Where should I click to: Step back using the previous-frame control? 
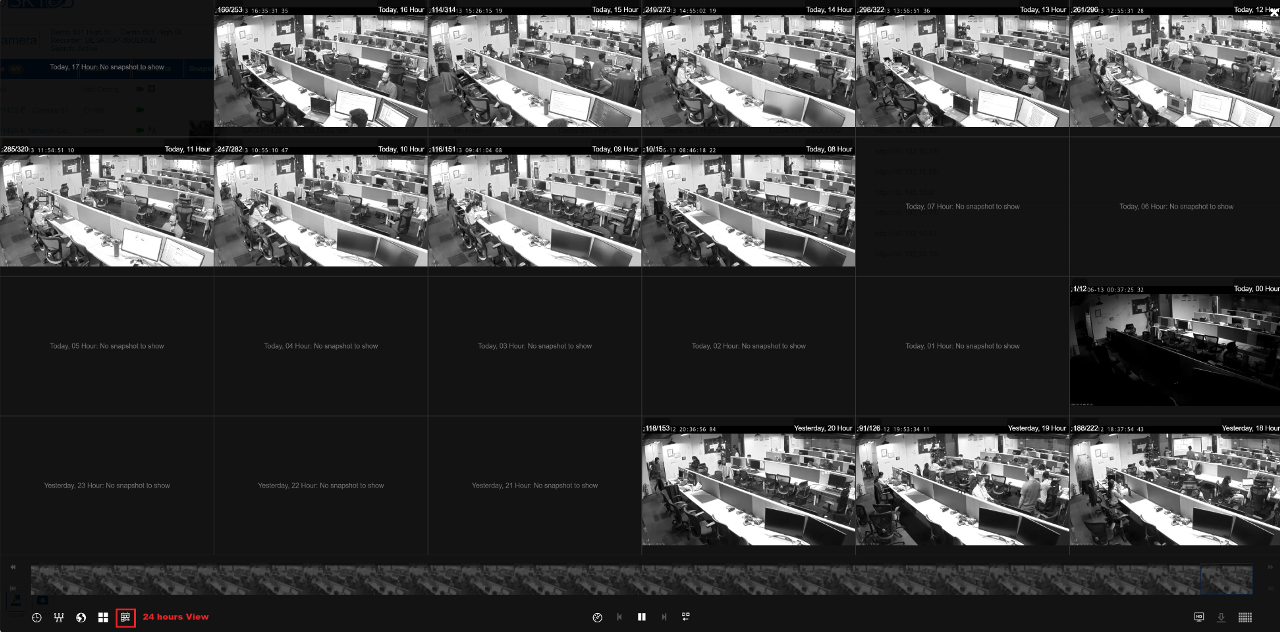pos(619,617)
